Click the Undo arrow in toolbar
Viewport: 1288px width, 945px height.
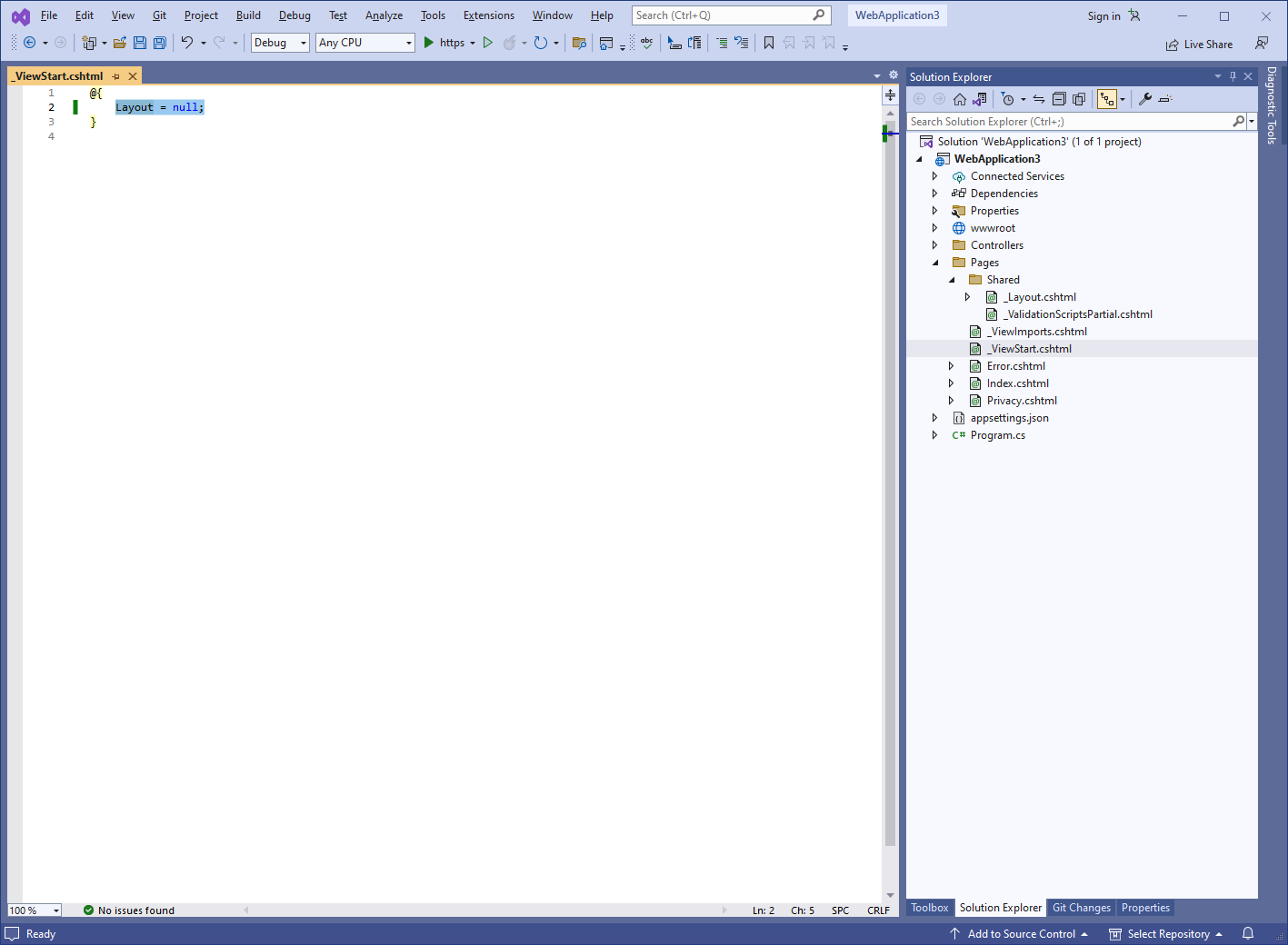pos(187,43)
